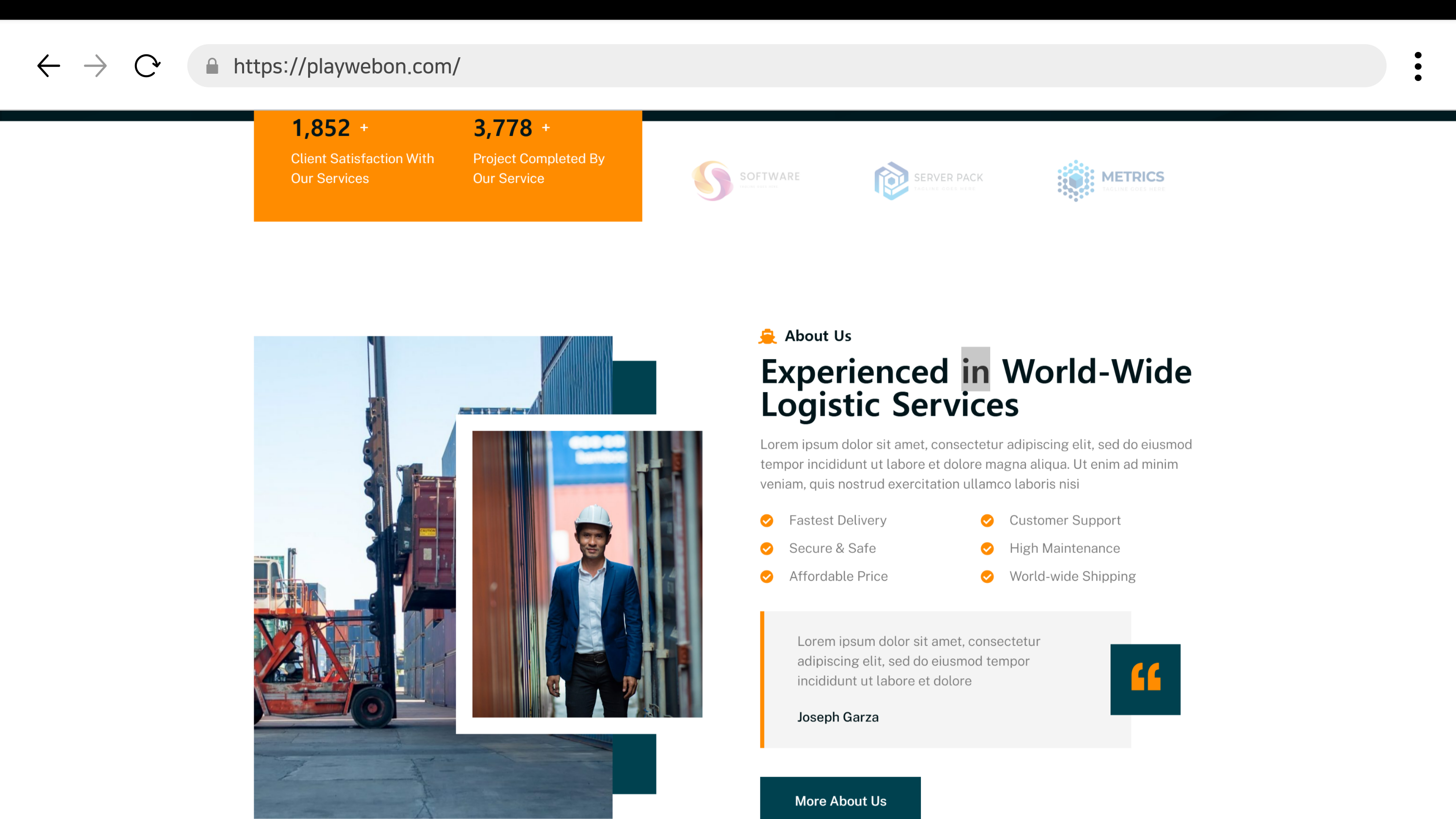Screen dimensions: 1456x819
Task: Click the Metrics partner logo
Action: click(x=1111, y=180)
